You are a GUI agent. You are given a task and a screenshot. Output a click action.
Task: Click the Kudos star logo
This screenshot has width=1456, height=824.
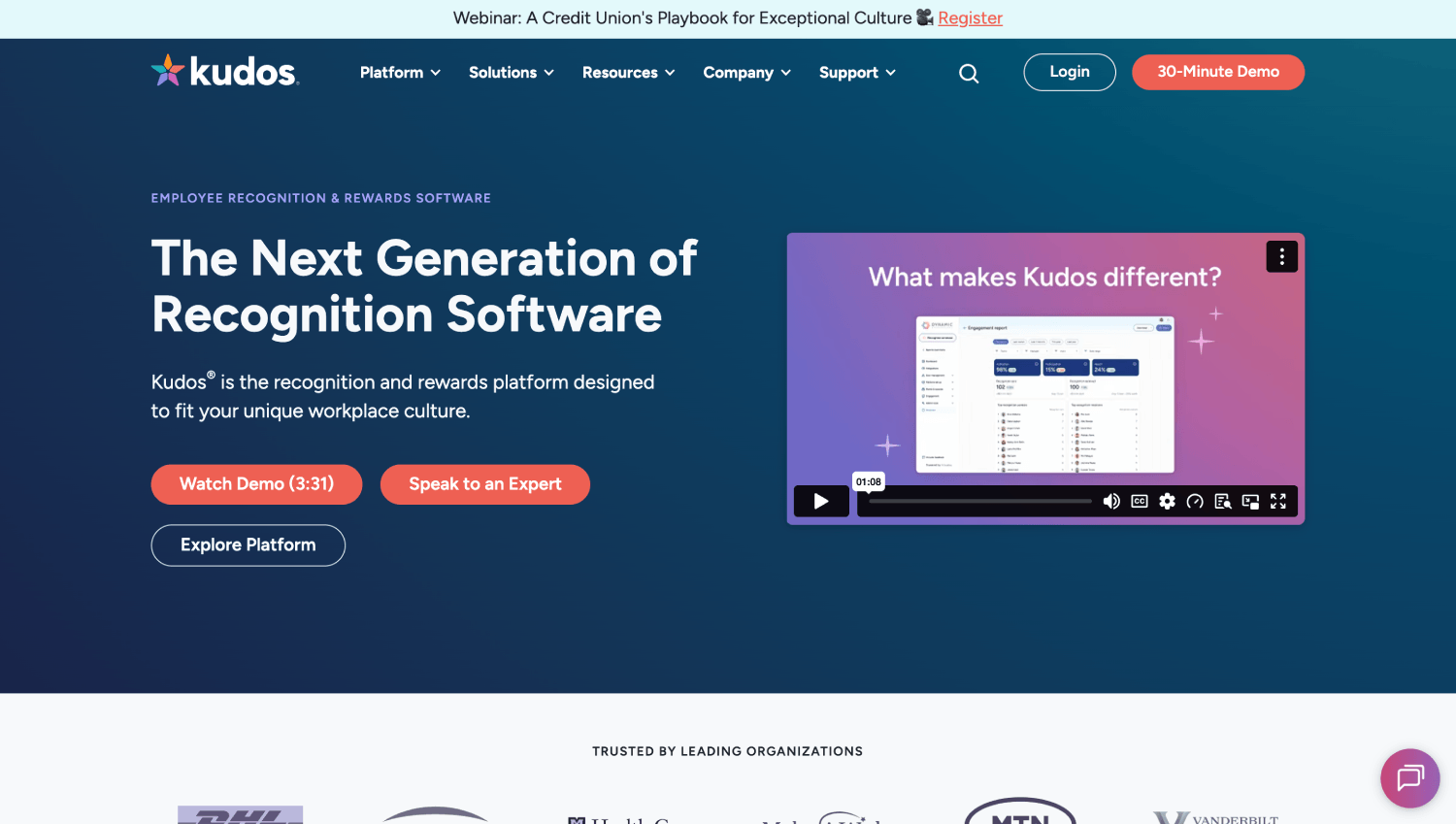tap(224, 71)
